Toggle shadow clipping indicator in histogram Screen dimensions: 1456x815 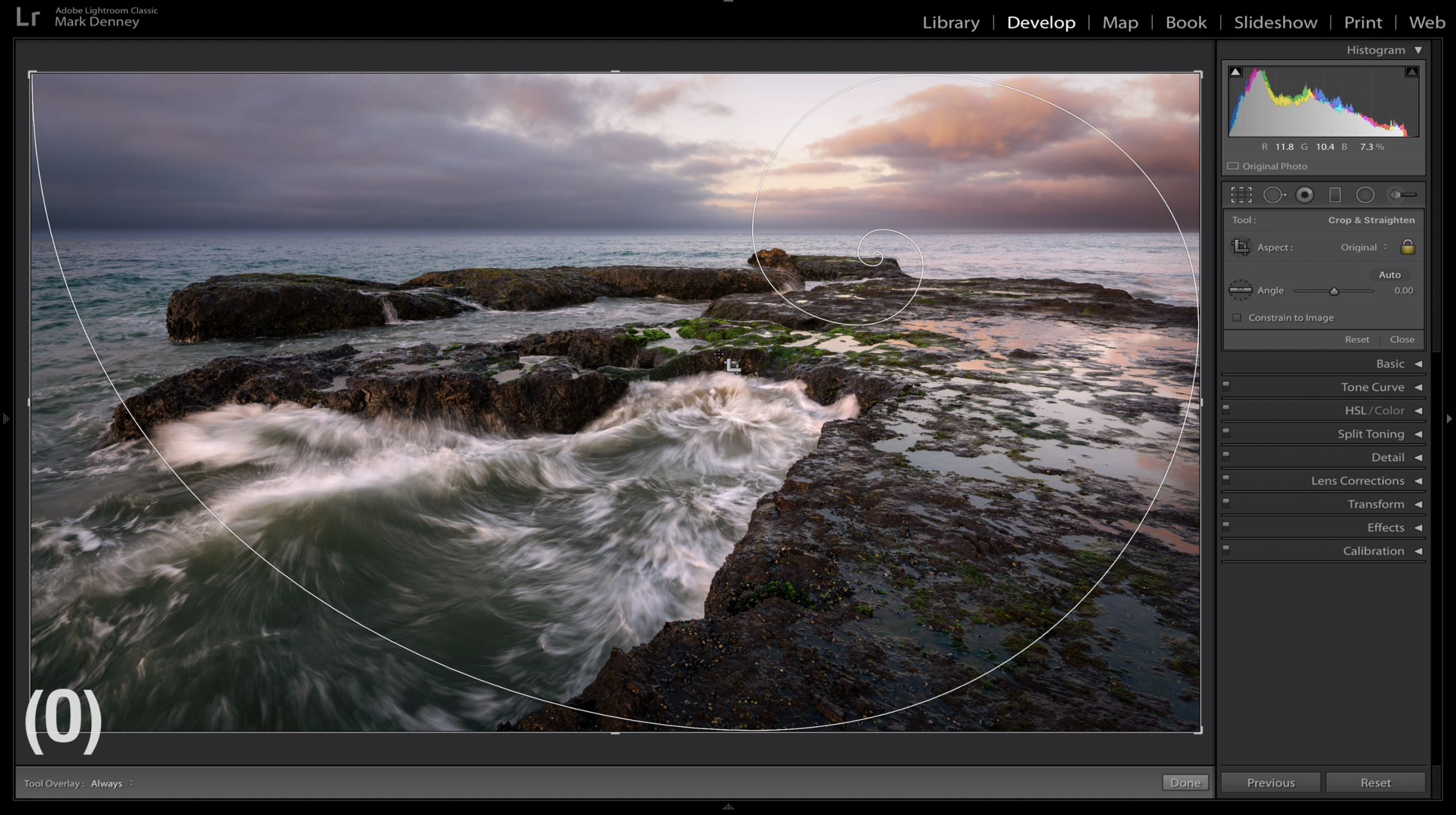point(1235,72)
